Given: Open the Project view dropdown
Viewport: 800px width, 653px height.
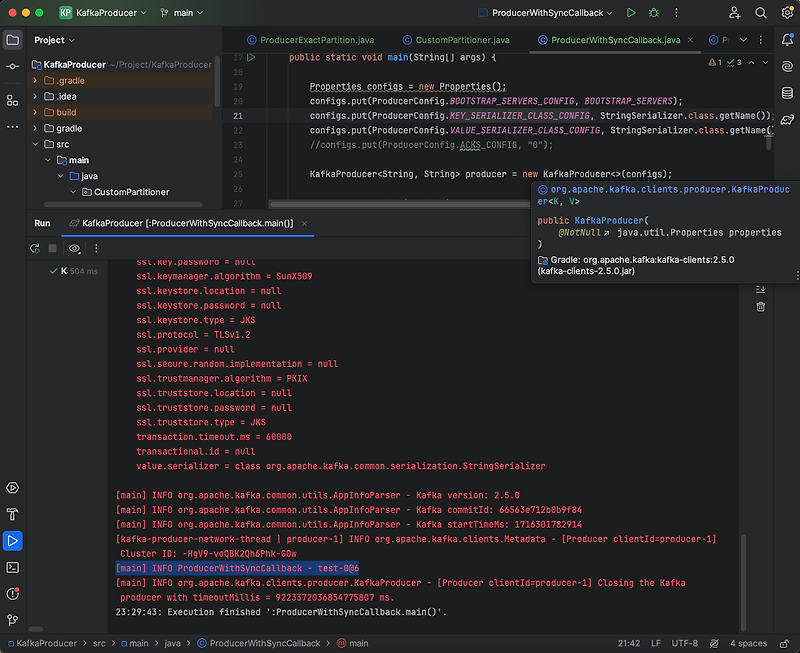Looking at the screenshot, I should tap(55, 40).
